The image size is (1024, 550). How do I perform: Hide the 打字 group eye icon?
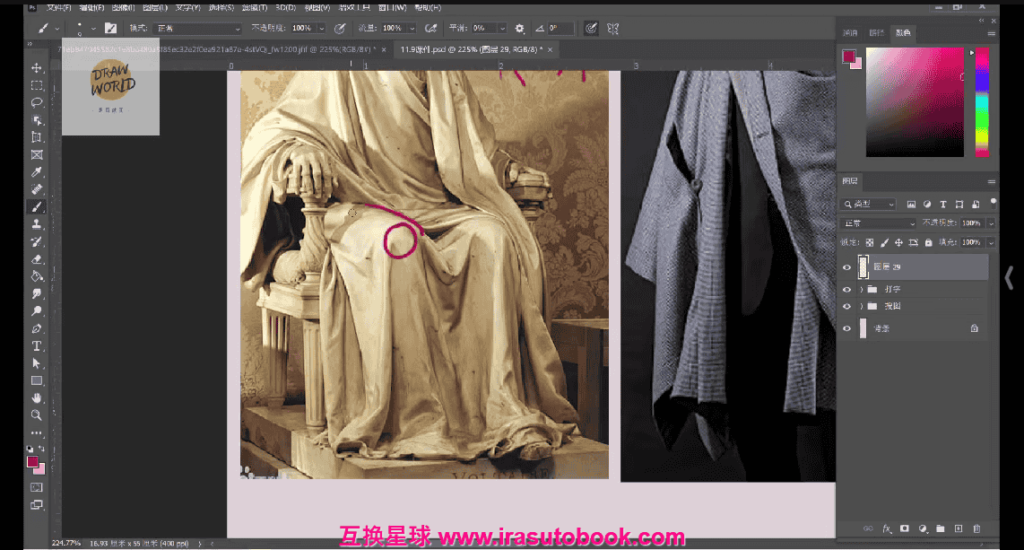point(847,289)
